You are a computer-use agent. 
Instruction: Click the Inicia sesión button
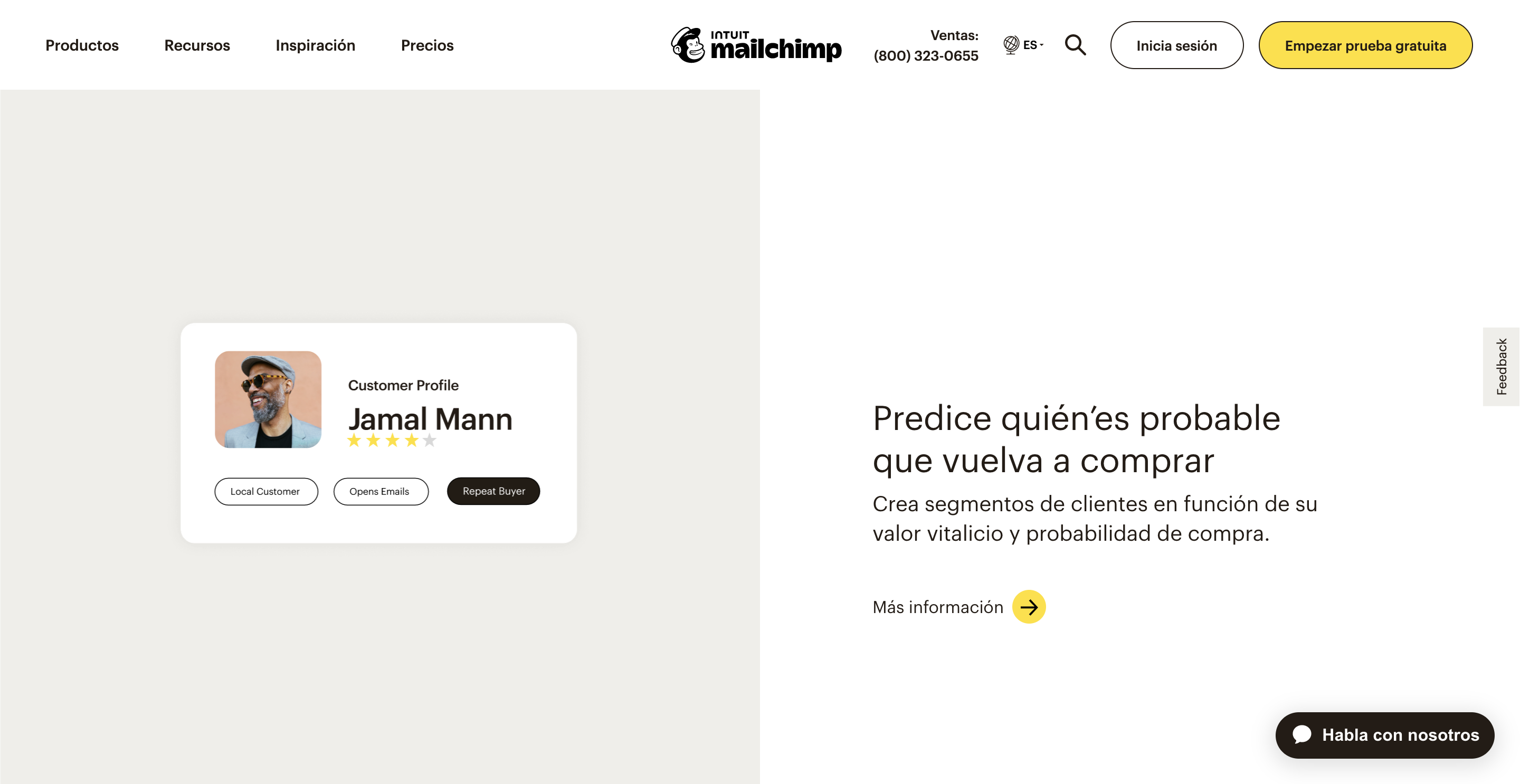(x=1176, y=45)
